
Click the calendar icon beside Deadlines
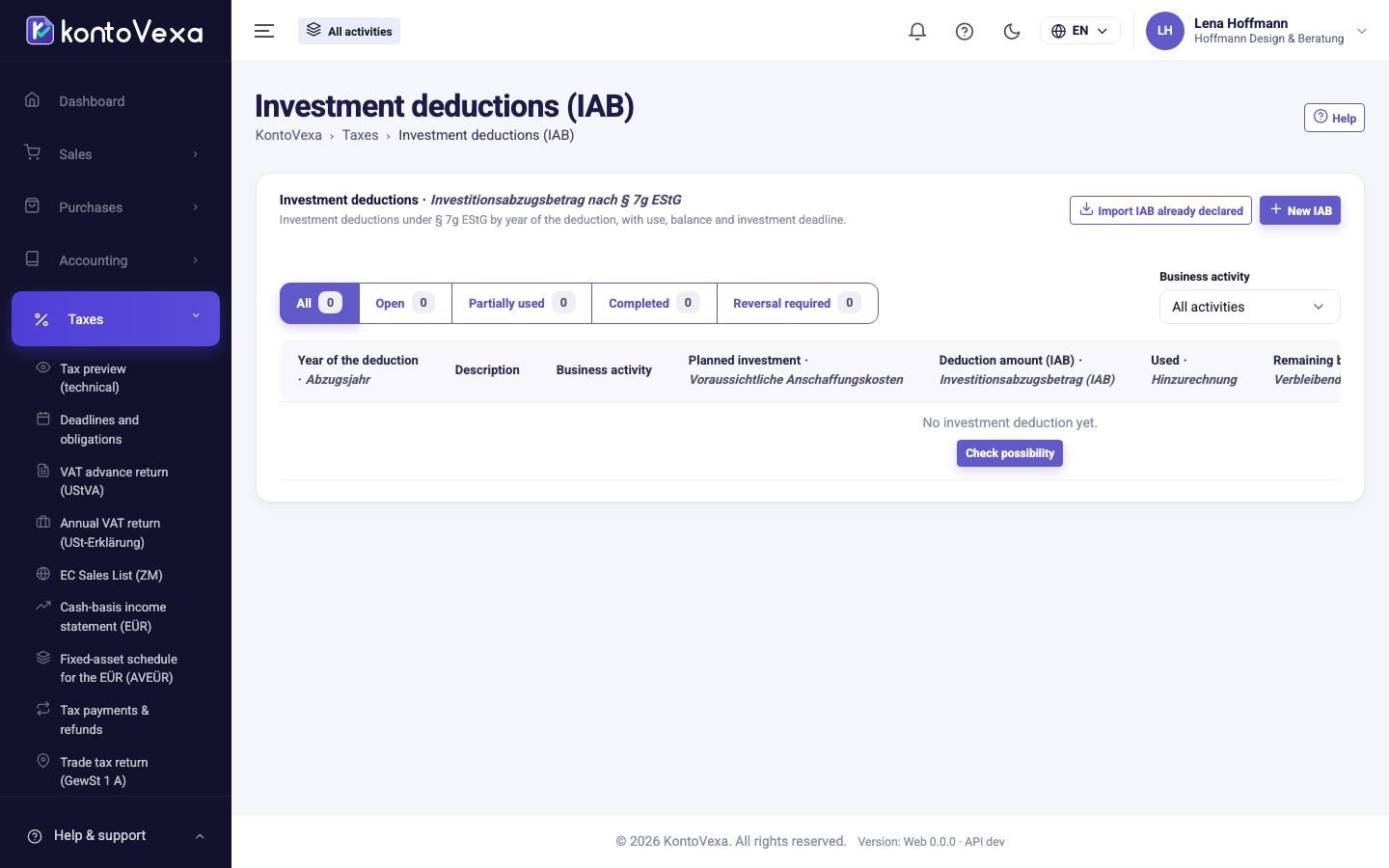(43, 419)
